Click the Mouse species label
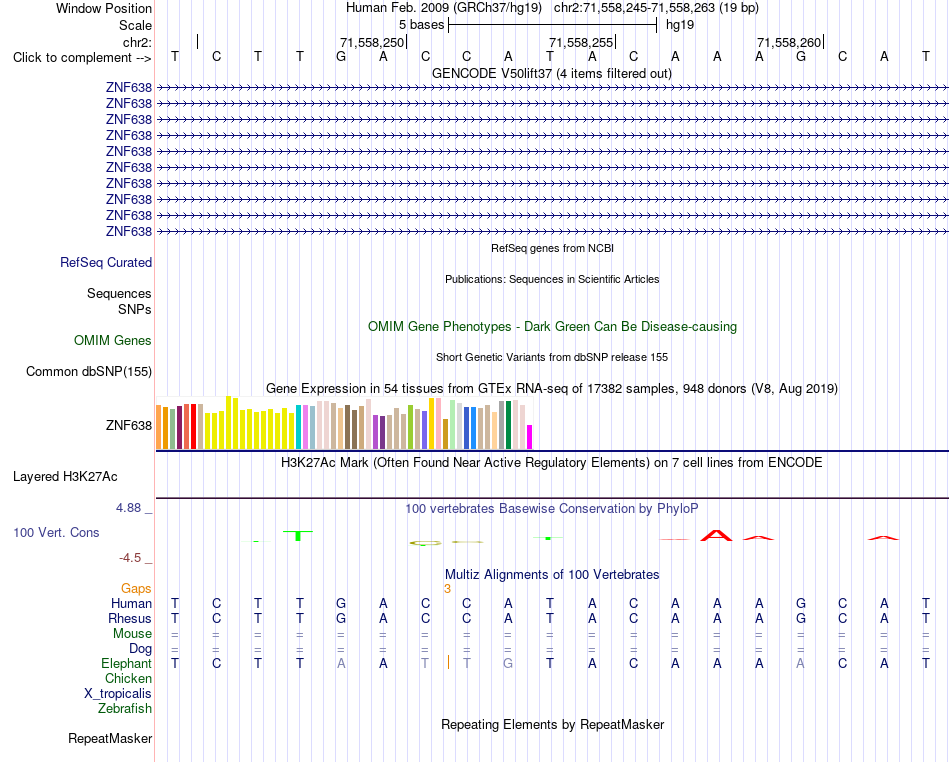This screenshot has width=950, height=762. point(132,634)
